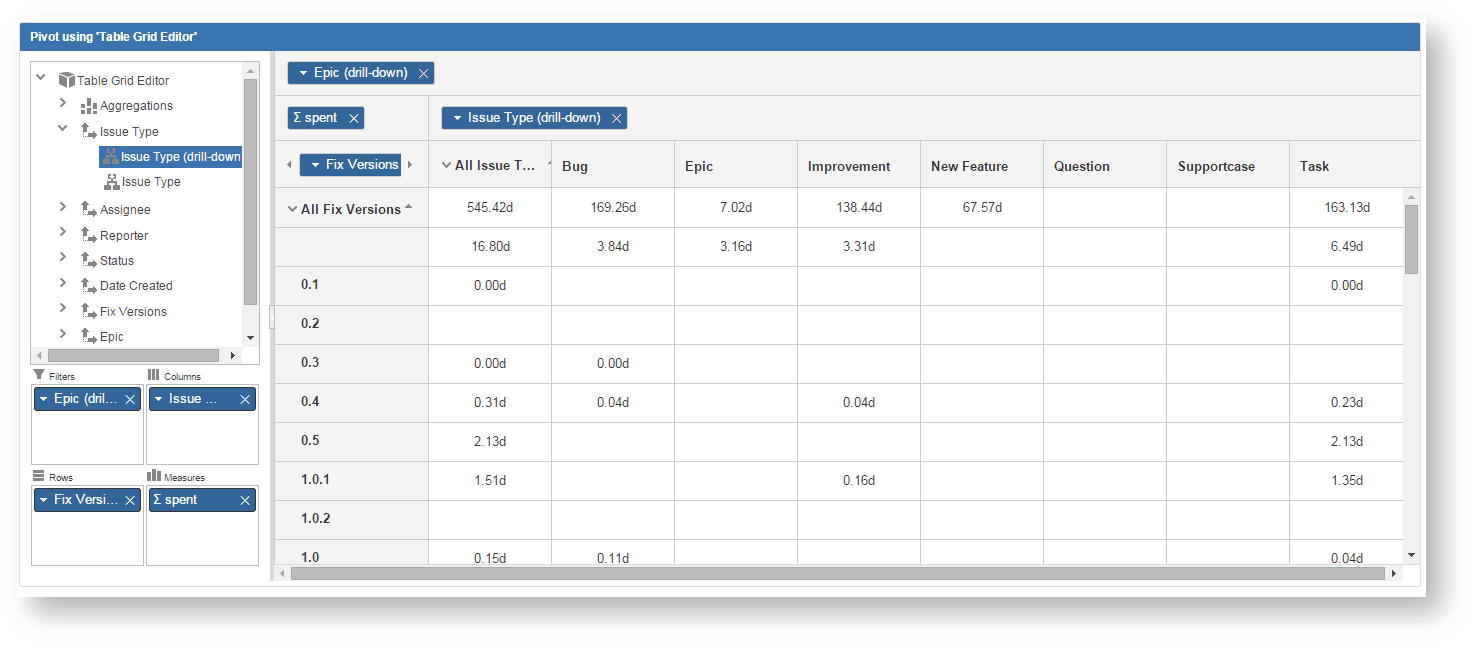The height and width of the screenshot is (645, 1474).
Task: Click the tree panel horizontal scrollbar
Action: 132,355
